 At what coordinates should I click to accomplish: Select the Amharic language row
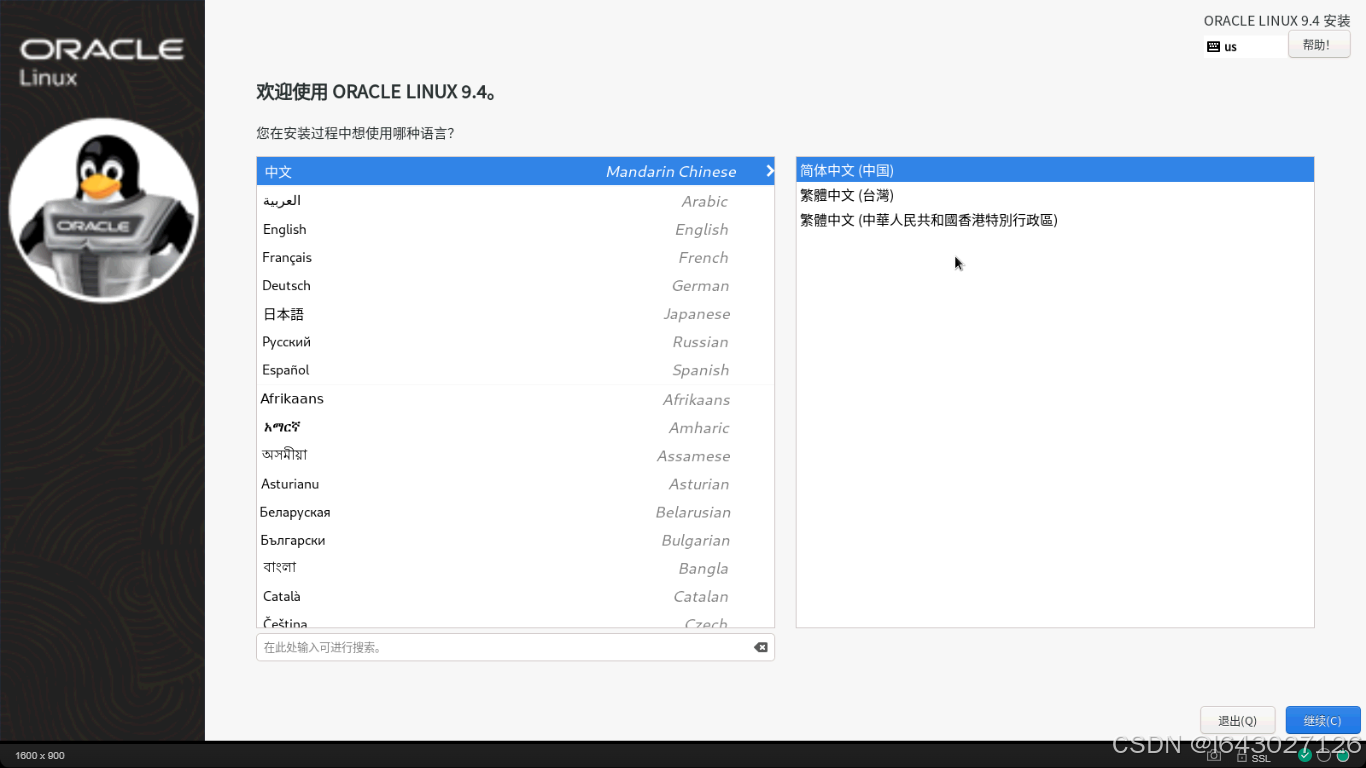[515, 427]
